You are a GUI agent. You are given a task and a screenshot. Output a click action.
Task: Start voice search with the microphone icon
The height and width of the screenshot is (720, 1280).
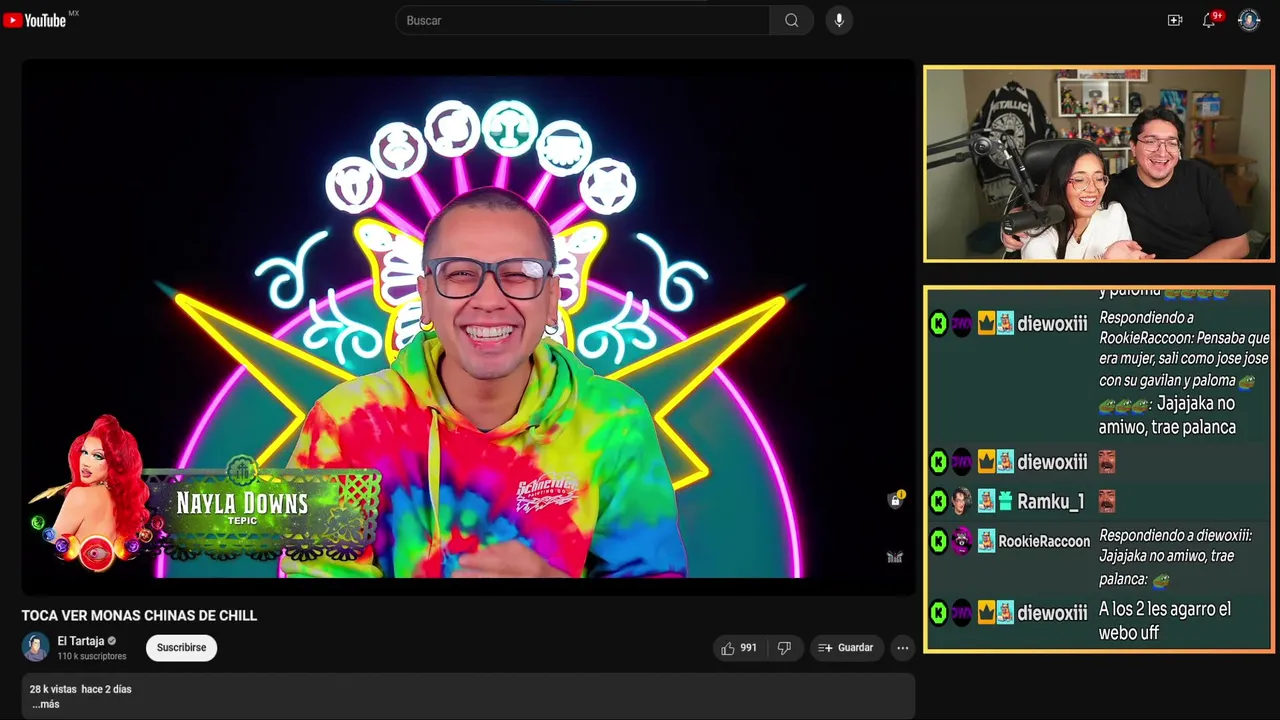(x=839, y=20)
